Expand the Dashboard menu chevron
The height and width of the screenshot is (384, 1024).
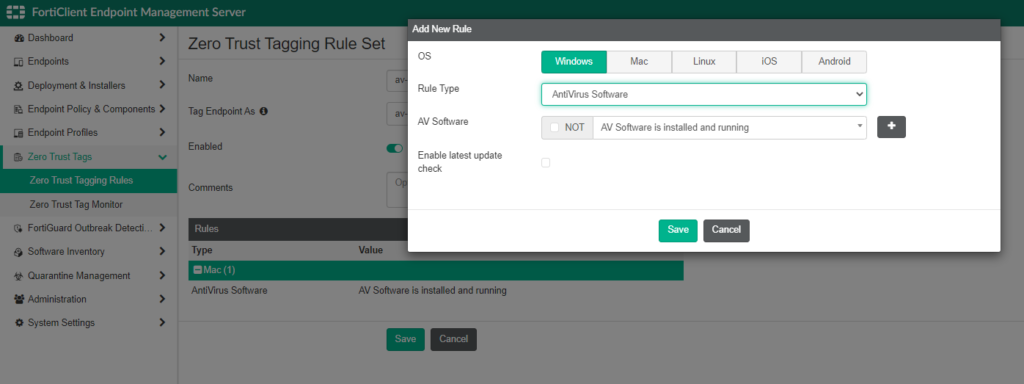click(162, 38)
